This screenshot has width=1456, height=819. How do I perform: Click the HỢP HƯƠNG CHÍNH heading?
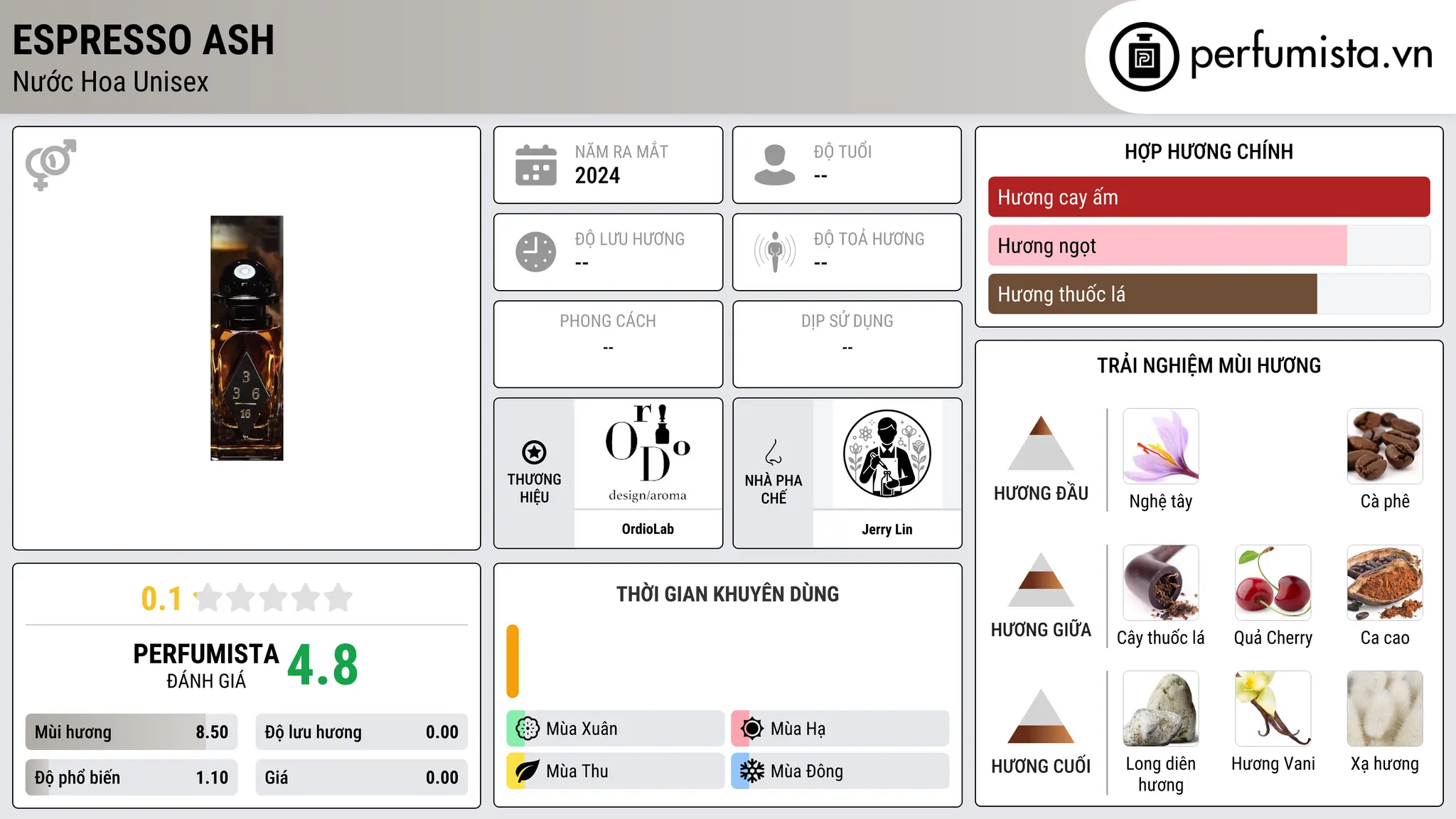(x=1209, y=151)
